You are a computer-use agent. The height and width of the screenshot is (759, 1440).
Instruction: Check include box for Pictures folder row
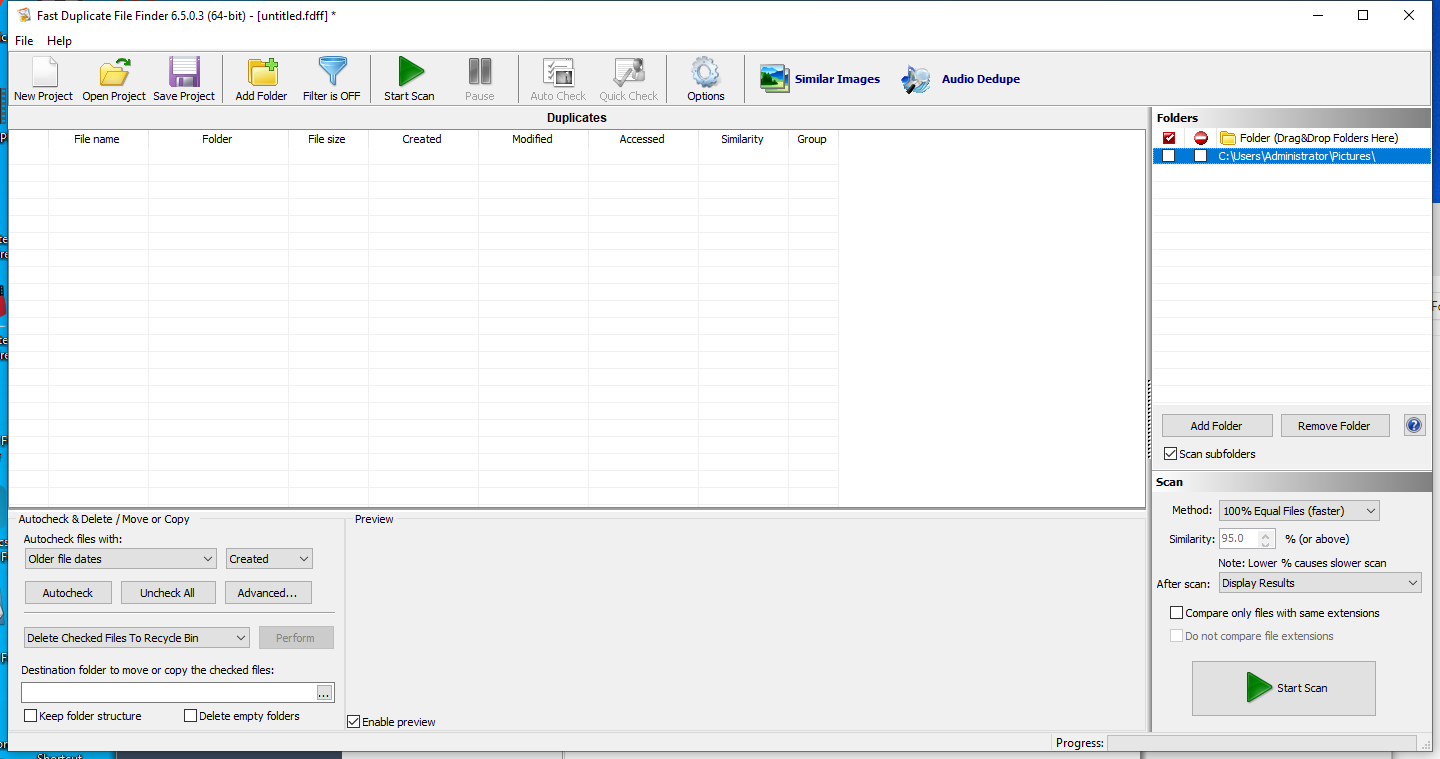(1168, 156)
